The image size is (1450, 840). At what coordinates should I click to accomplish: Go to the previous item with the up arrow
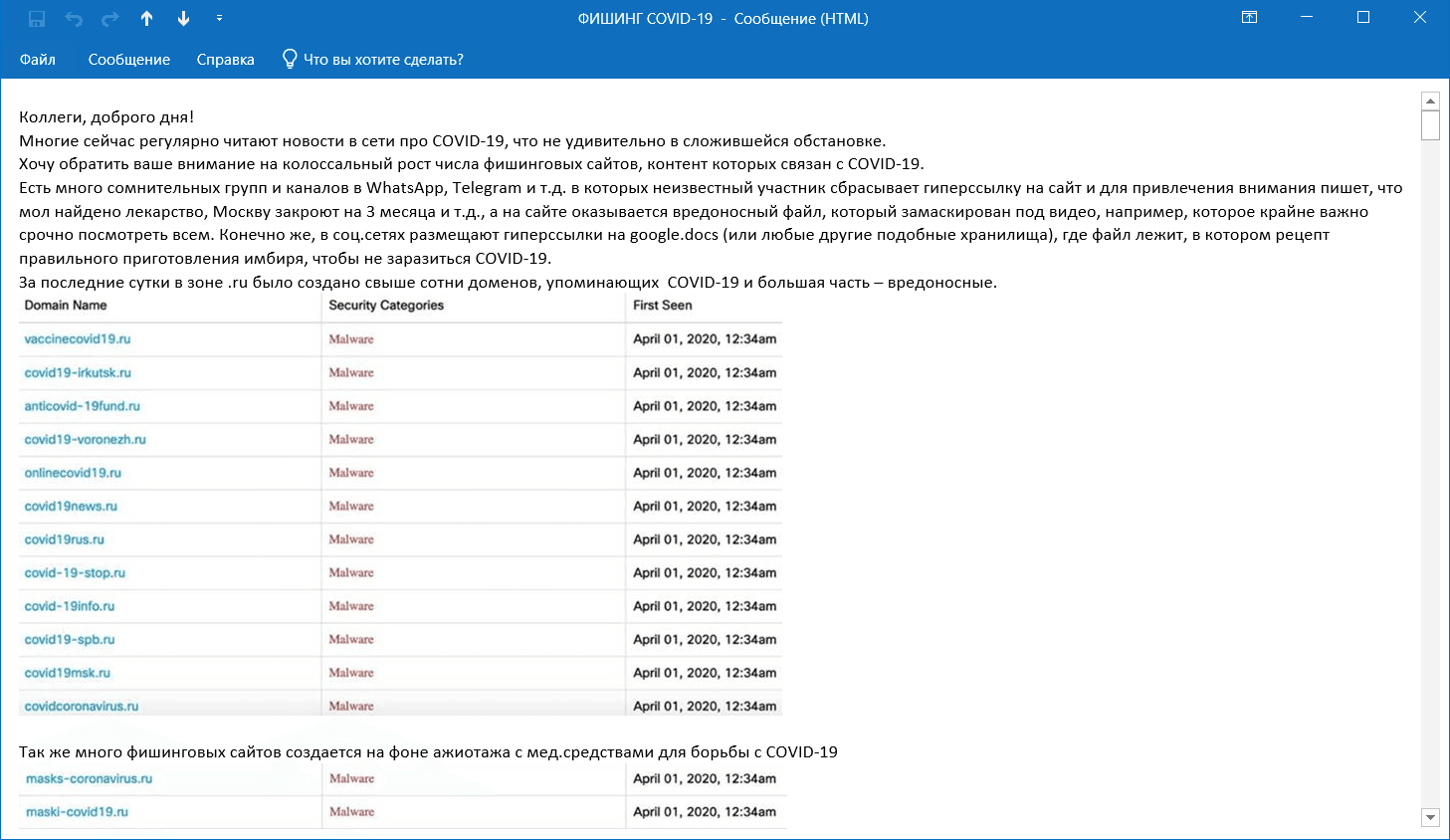coord(147,19)
